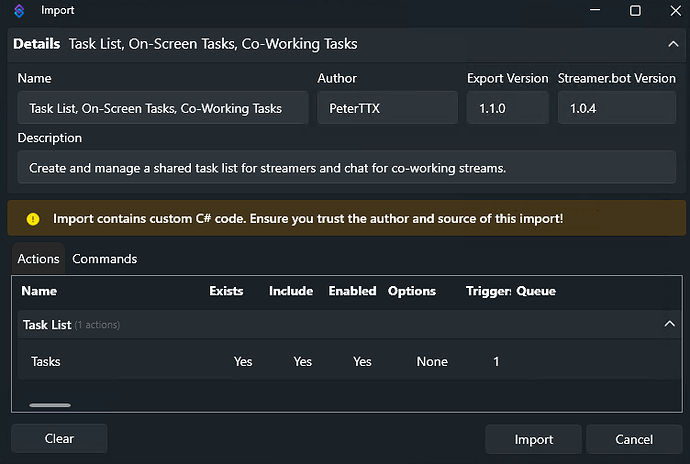Click the horizontal scrollbar in actions list
The width and height of the screenshot is (690, 464).
pos(50,405)
